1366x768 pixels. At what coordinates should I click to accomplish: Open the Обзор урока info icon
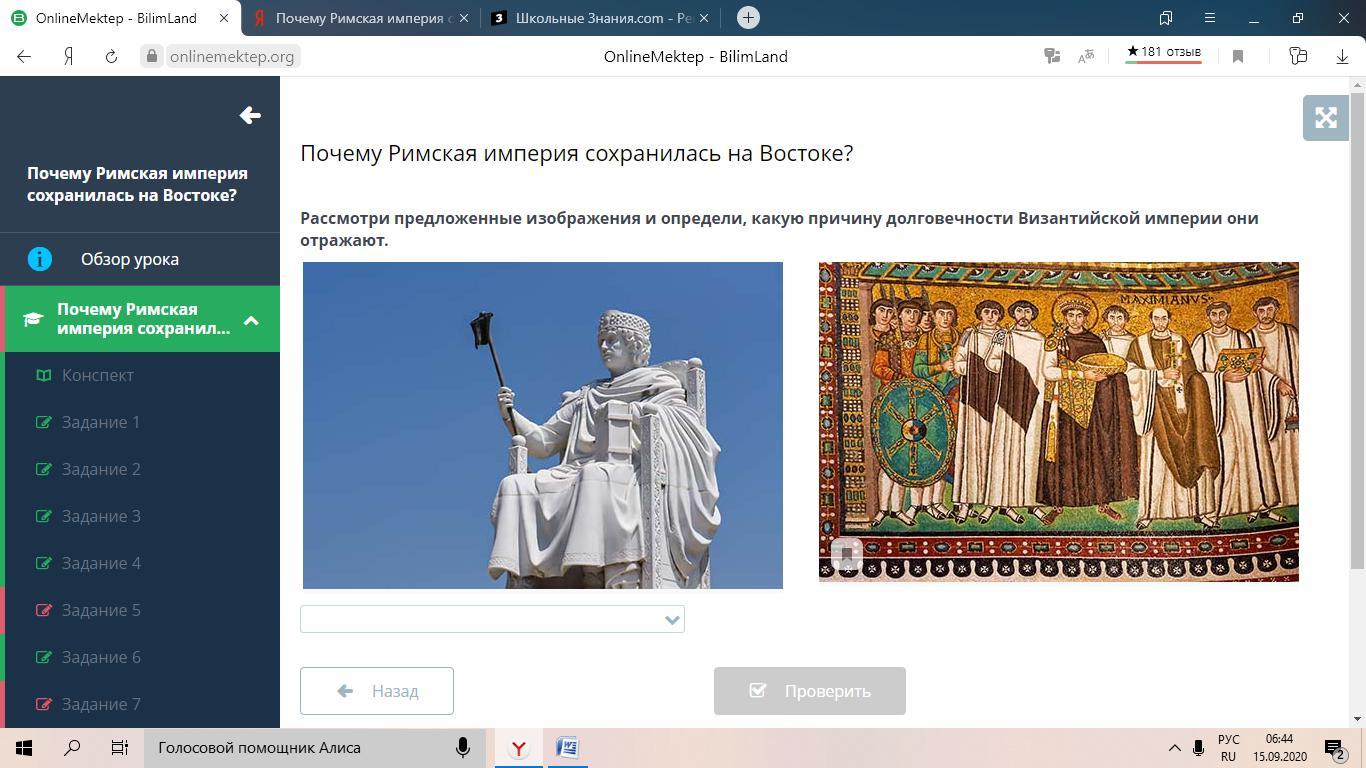[39, 259]
